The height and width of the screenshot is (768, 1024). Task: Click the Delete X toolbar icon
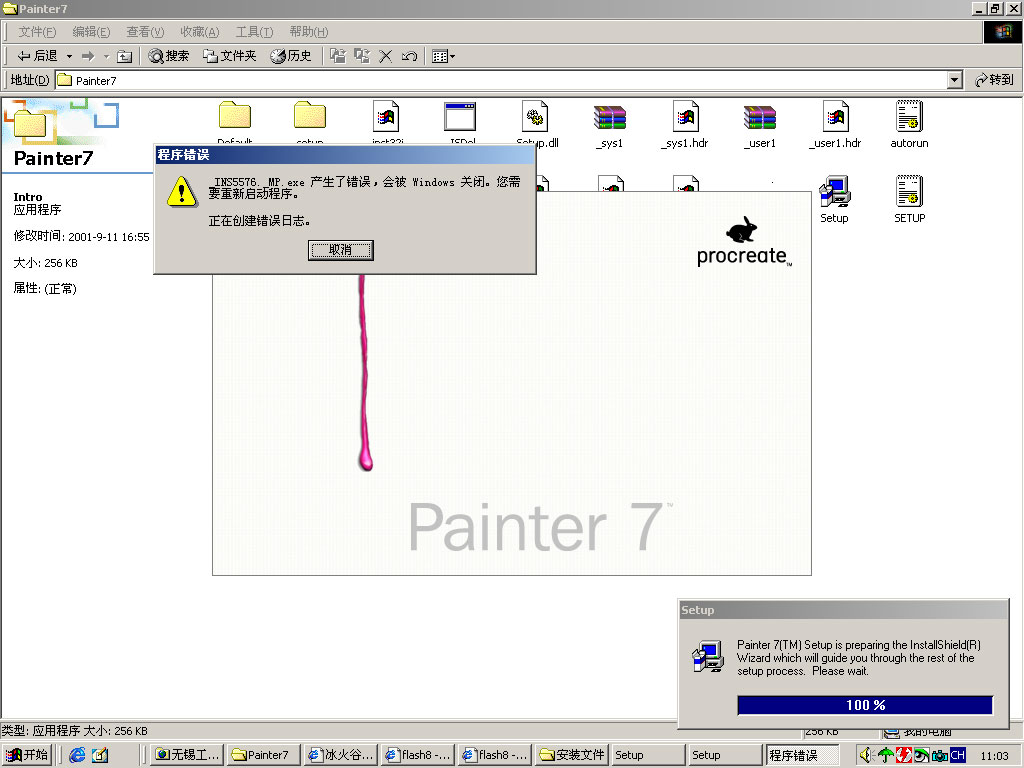coord(386,56)
